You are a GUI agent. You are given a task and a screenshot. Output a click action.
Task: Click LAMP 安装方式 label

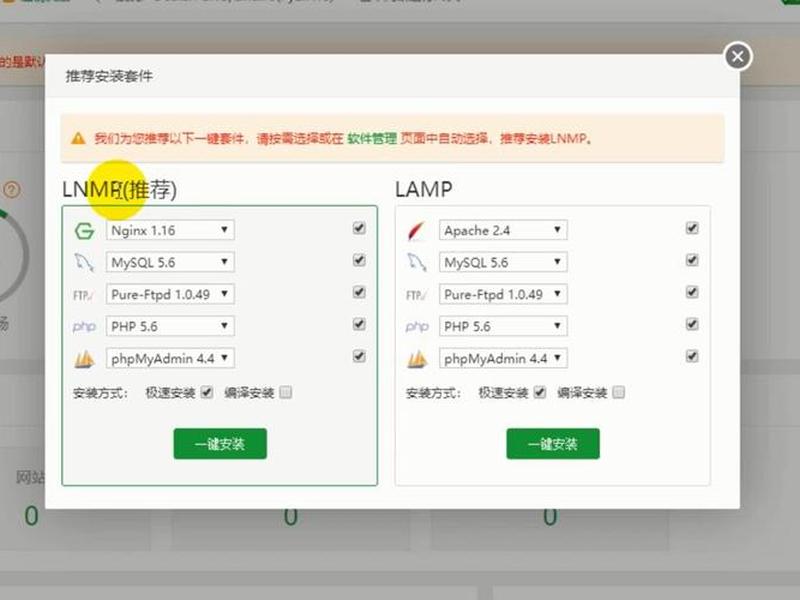point(433,393)
